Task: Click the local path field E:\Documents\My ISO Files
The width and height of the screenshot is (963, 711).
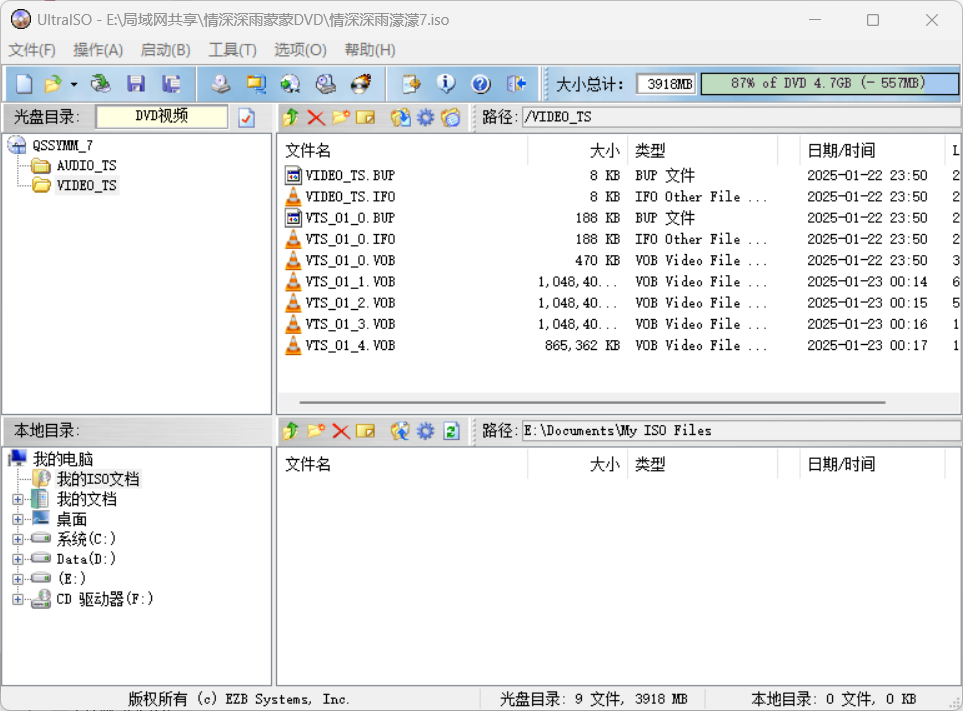Action: tap(741, 430)
